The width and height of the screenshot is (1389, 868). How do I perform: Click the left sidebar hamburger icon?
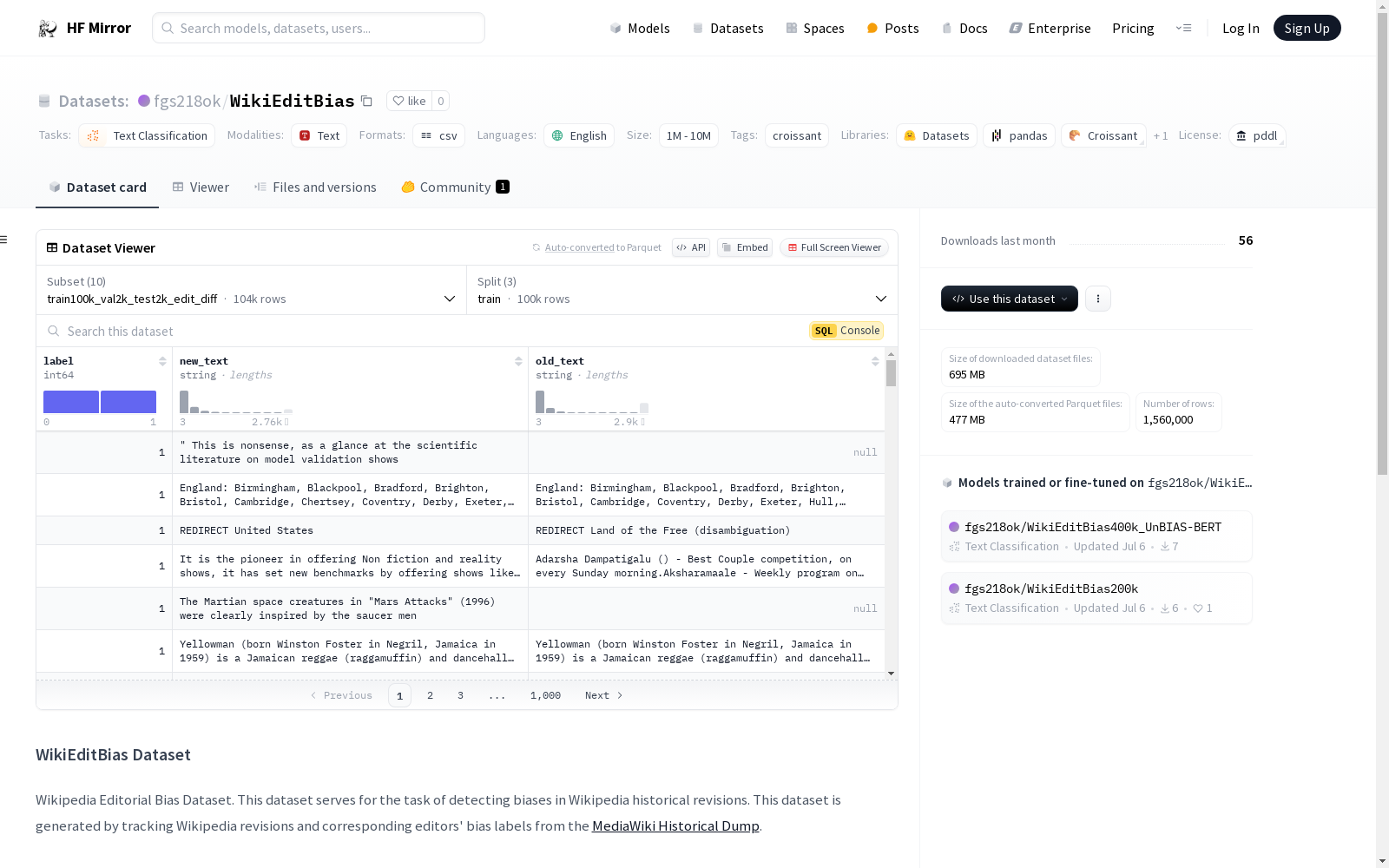tap(4, 240)
